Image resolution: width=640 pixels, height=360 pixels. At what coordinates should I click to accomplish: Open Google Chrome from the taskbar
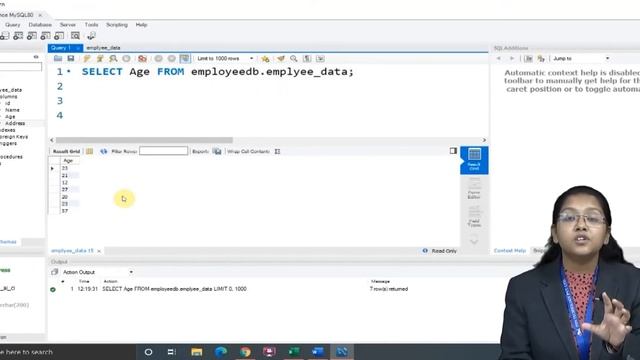click(245, 352)
